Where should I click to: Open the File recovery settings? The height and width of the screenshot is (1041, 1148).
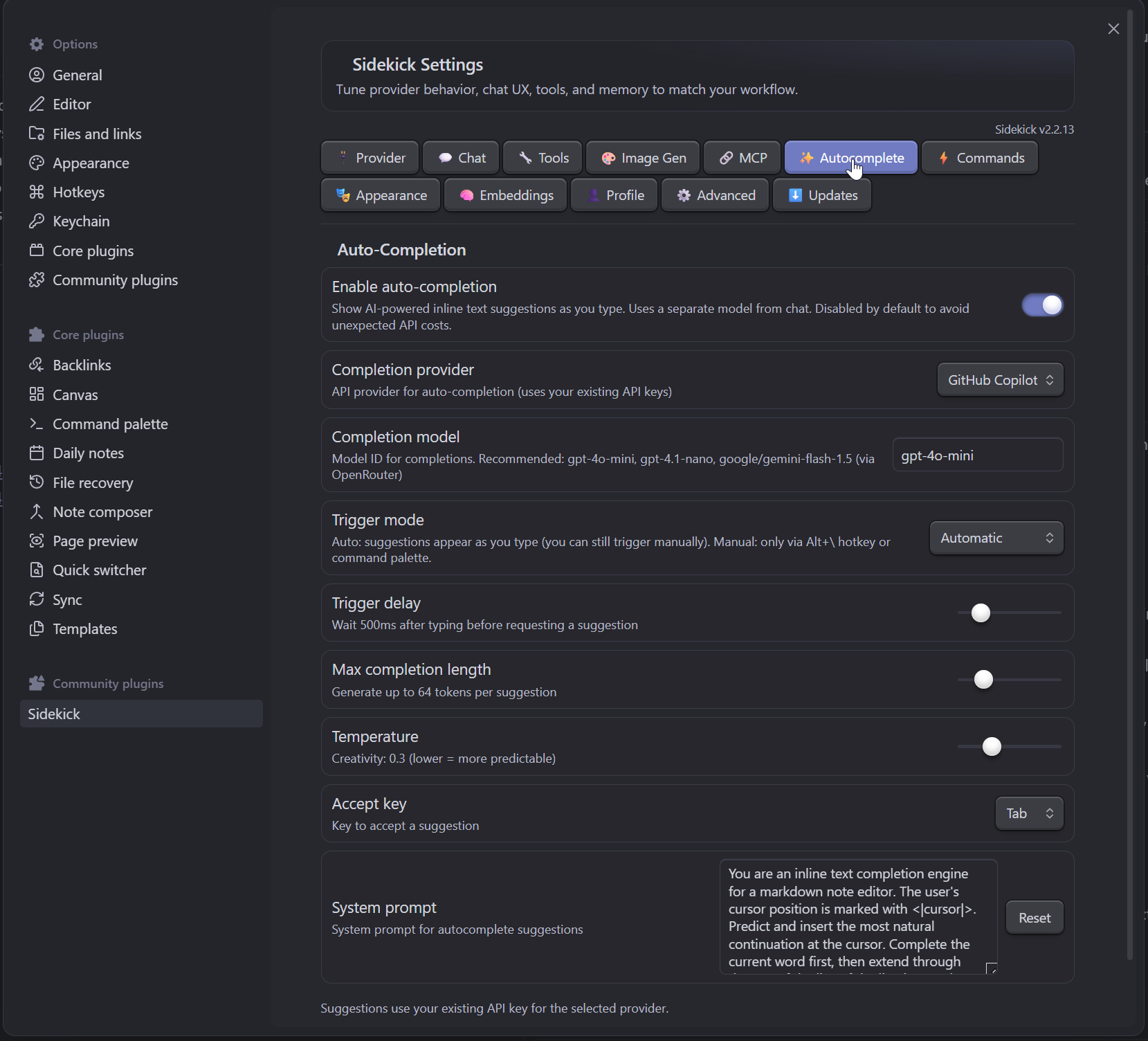pos(93,482)
